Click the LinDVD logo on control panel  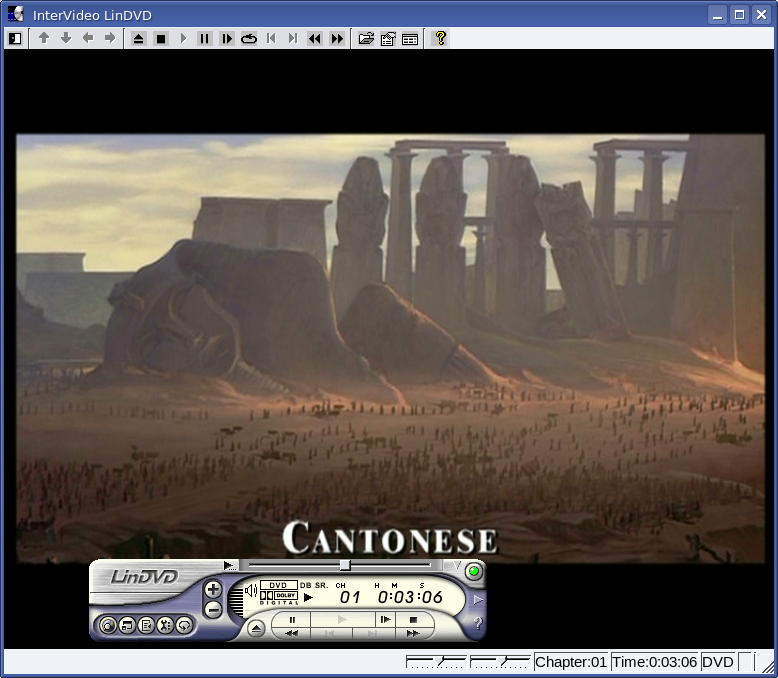pyautogui.click(x=144, y=577)
